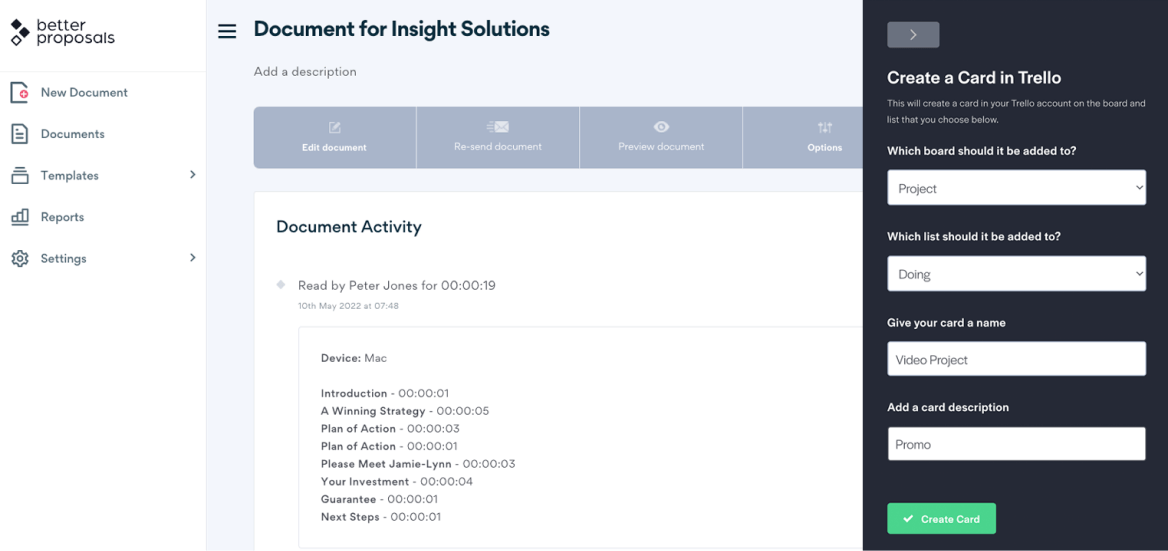Image resolution: width=1168 pixels, height=551 pixels.
Task: Click the Documents page icon in sidebar
Action: 20,134
